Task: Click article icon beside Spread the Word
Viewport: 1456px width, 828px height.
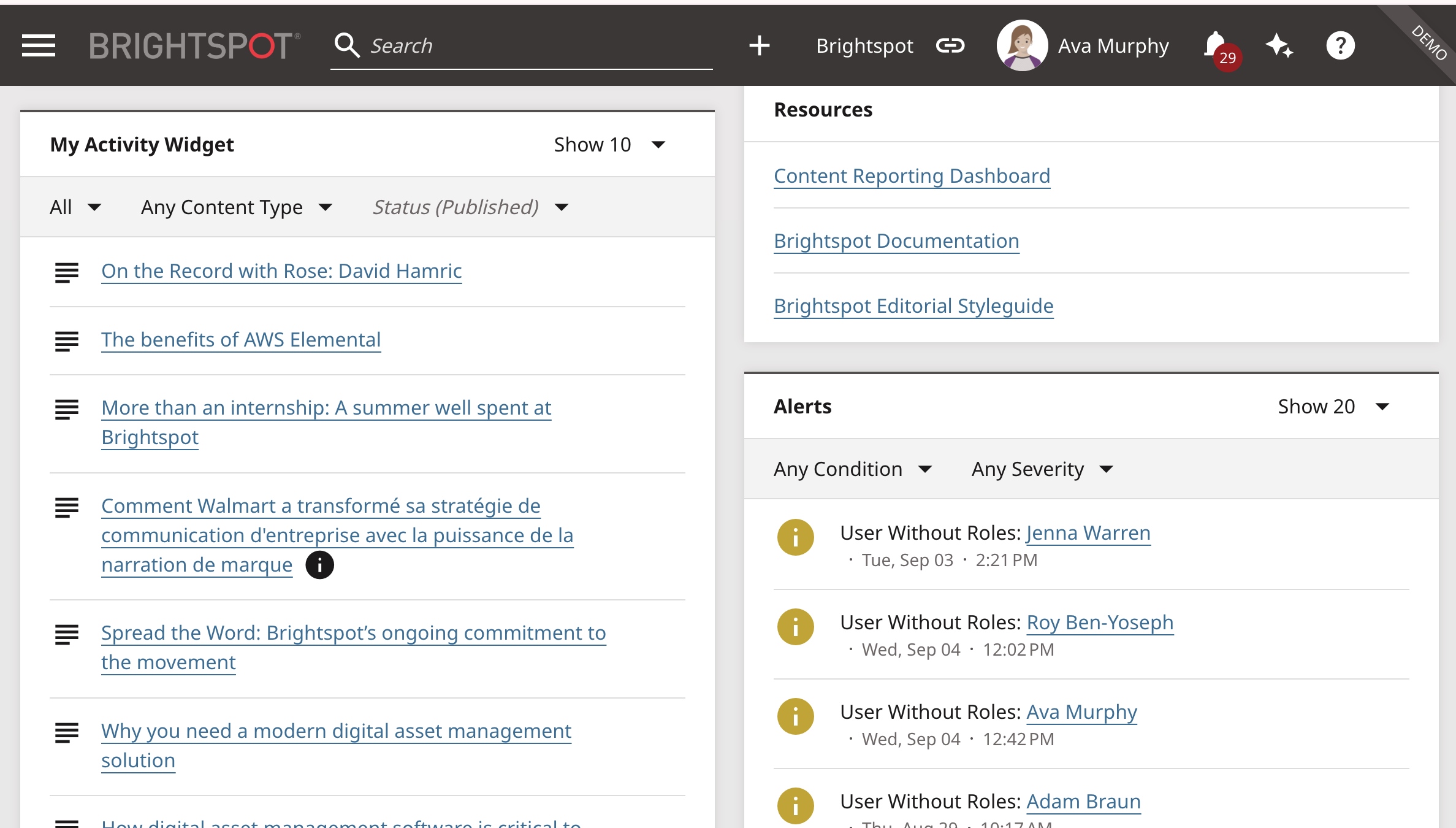Action: (x=67, y=635)
